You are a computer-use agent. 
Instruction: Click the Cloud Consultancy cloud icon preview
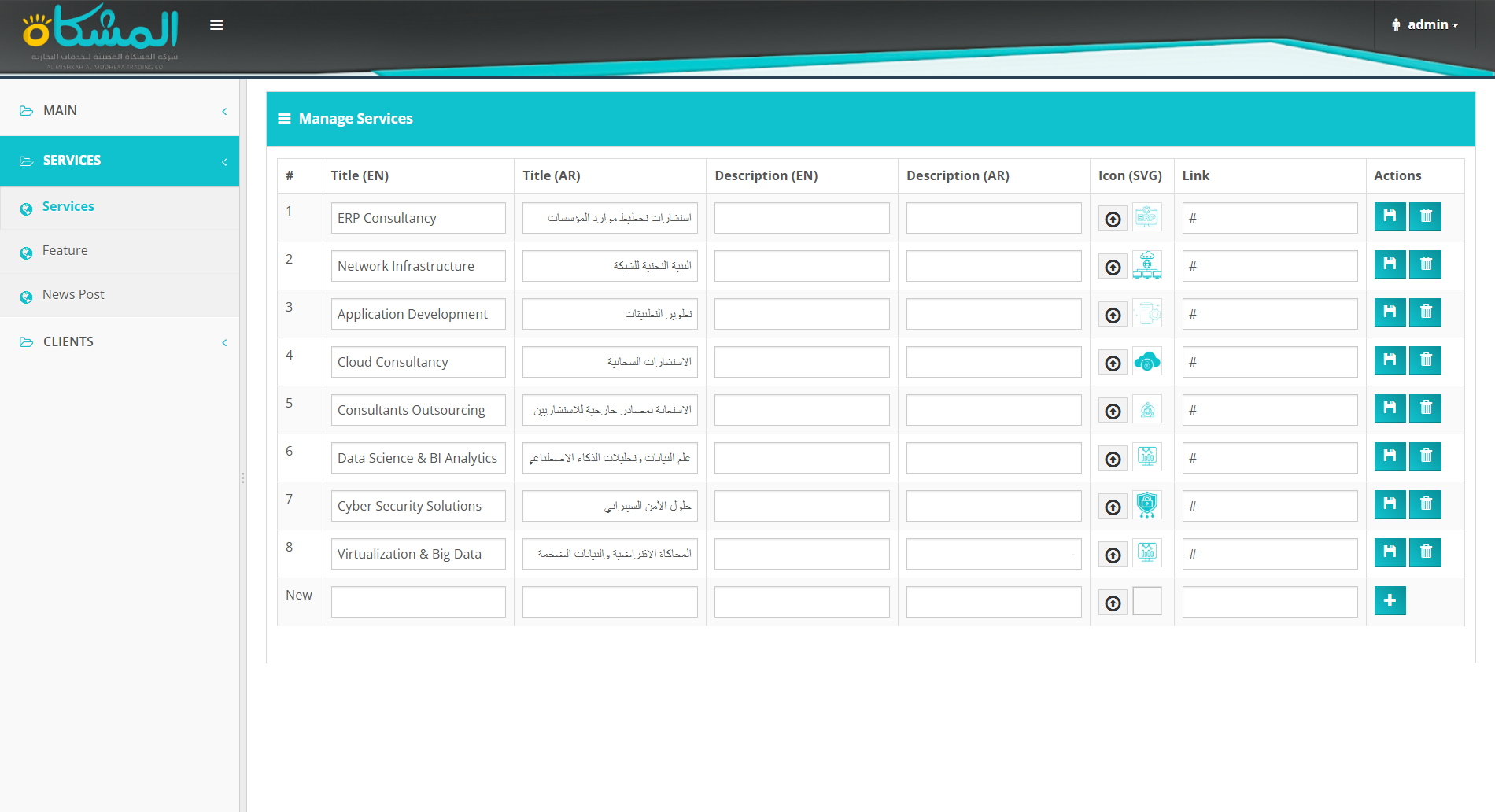click(1146, 362)
